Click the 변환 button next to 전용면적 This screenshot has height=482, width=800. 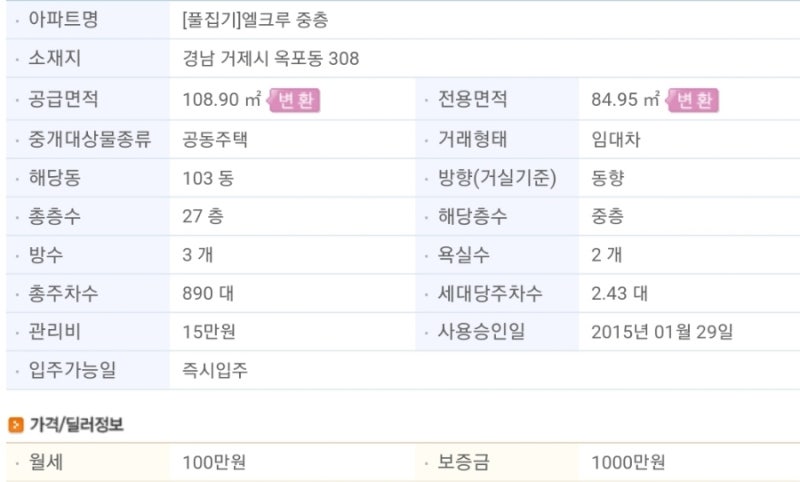click(693, 100)
